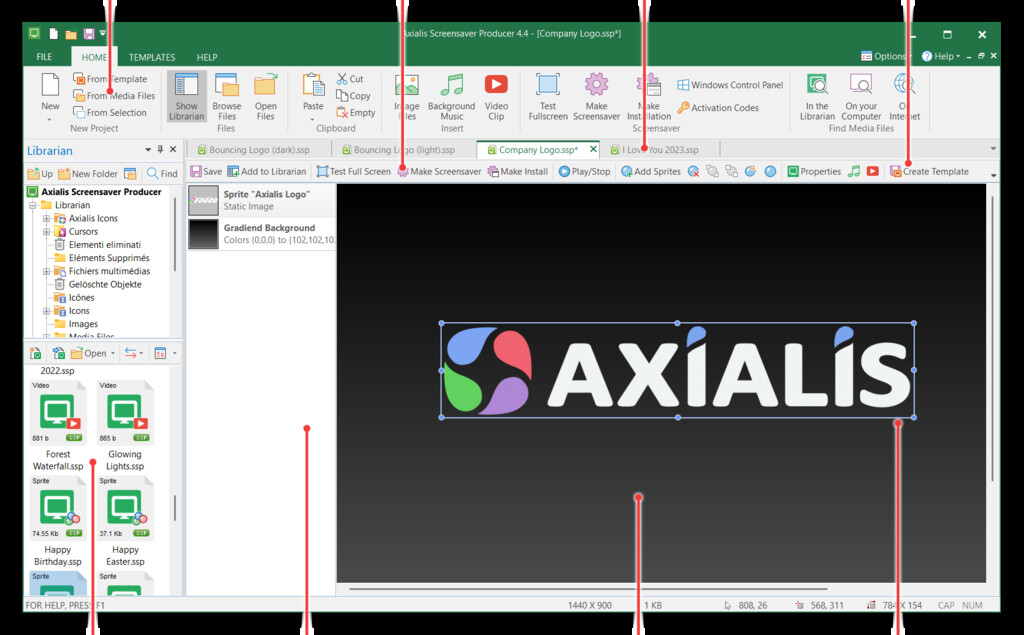Image resolution: width=1024 pixels, height=635 pixels.
Task: Click Add Sprites in document toolbar
Action: (x=650, y=172)
